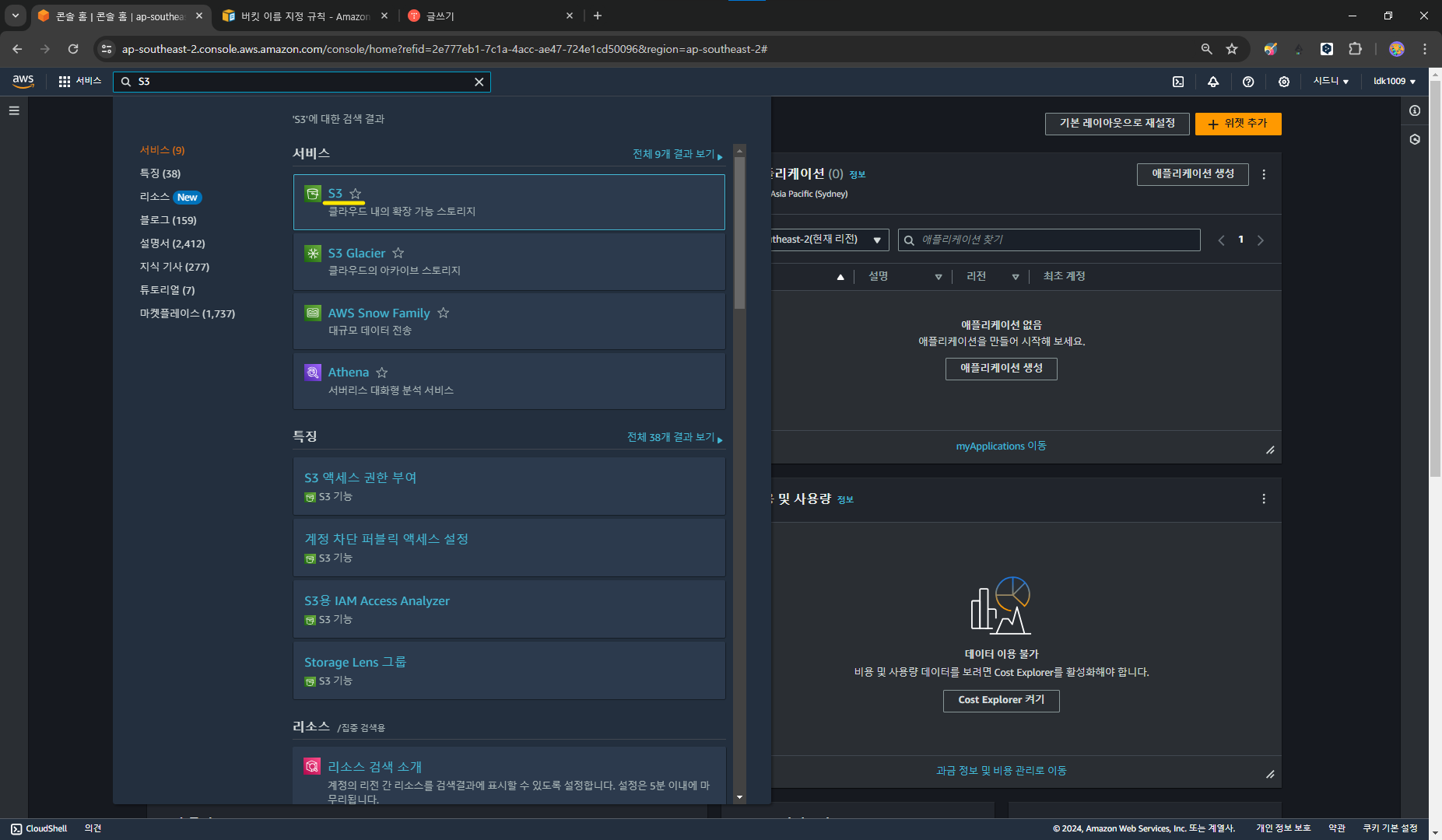Image resolution: width=1442 pixels, height=840 pixels.
Task: Favorite AWS Snow Family with star
Action: pos(444,313)
